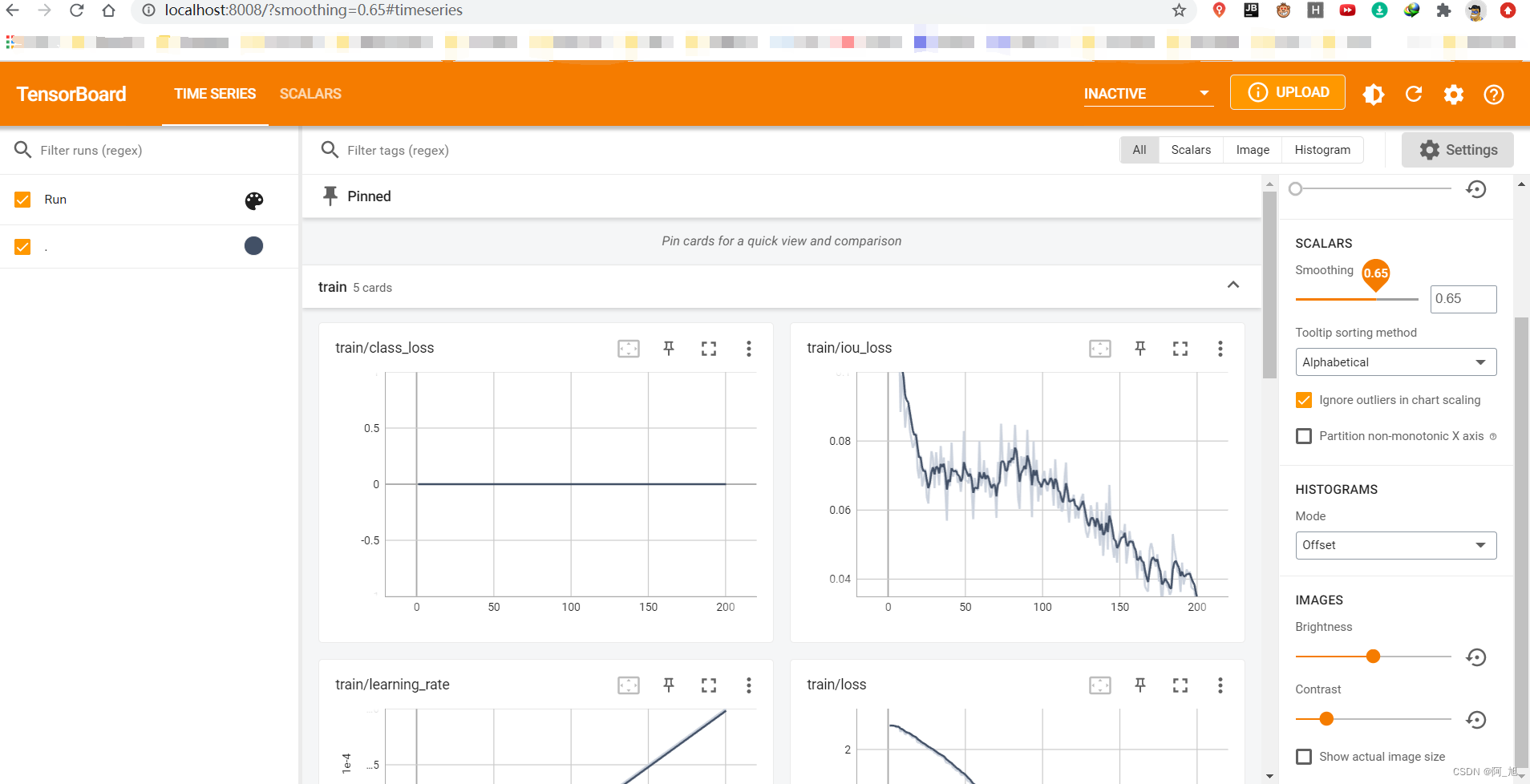Image resolution: width=1530 pixels, height=784 pixels.
Task: Open fullscreen for train/loss chart
Action: click(1180, 685)
